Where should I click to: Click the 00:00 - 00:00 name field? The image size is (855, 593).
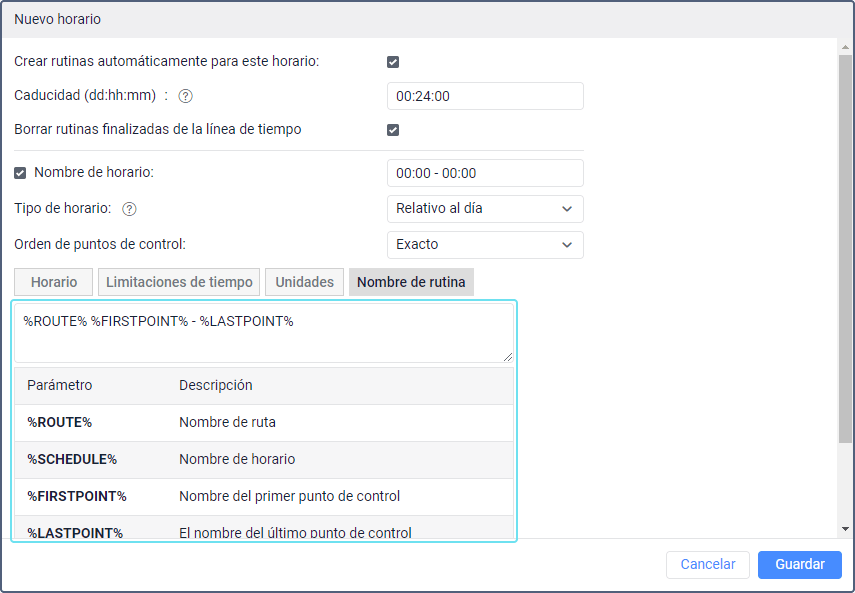click(485, 173)
